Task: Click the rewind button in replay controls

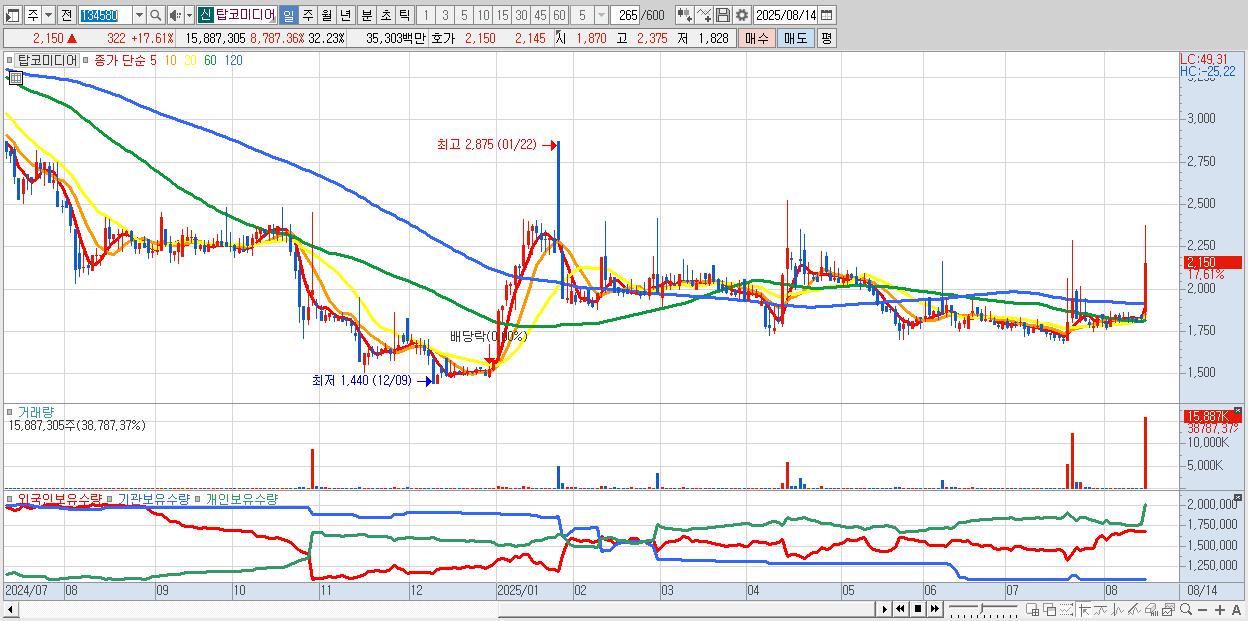Action: pyautogui.click(x=900, y=609)
